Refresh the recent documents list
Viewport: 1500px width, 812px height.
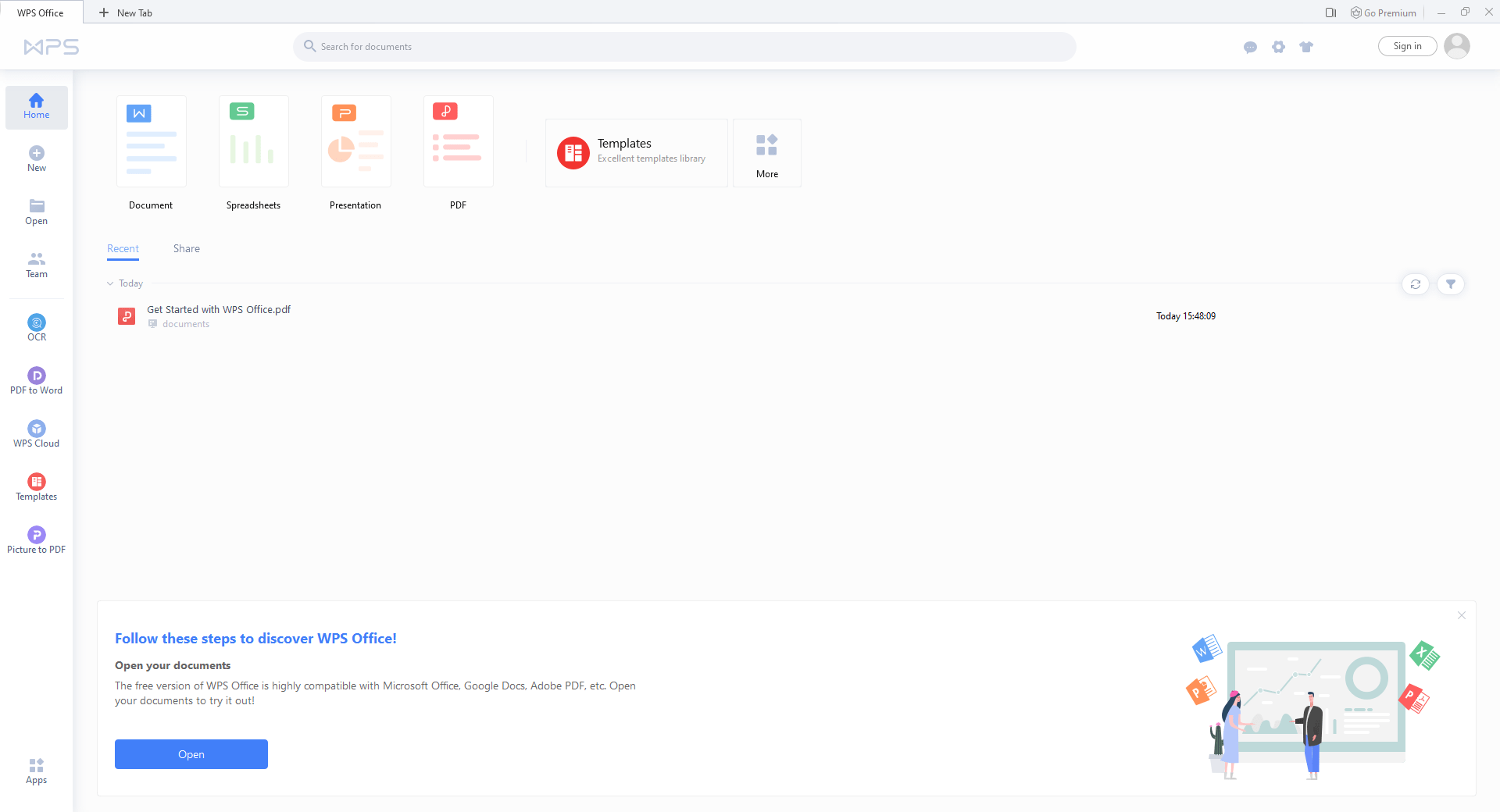[x=1416, y=284]
